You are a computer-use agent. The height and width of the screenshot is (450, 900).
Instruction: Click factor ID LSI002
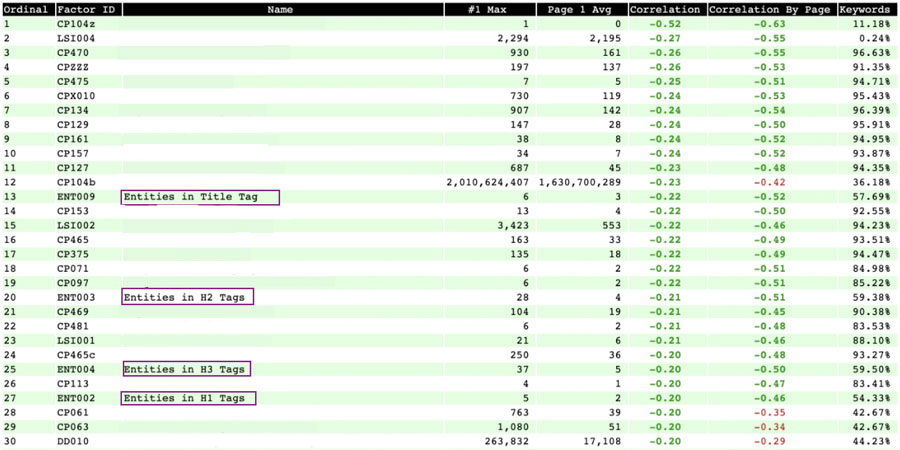(75, 226)
